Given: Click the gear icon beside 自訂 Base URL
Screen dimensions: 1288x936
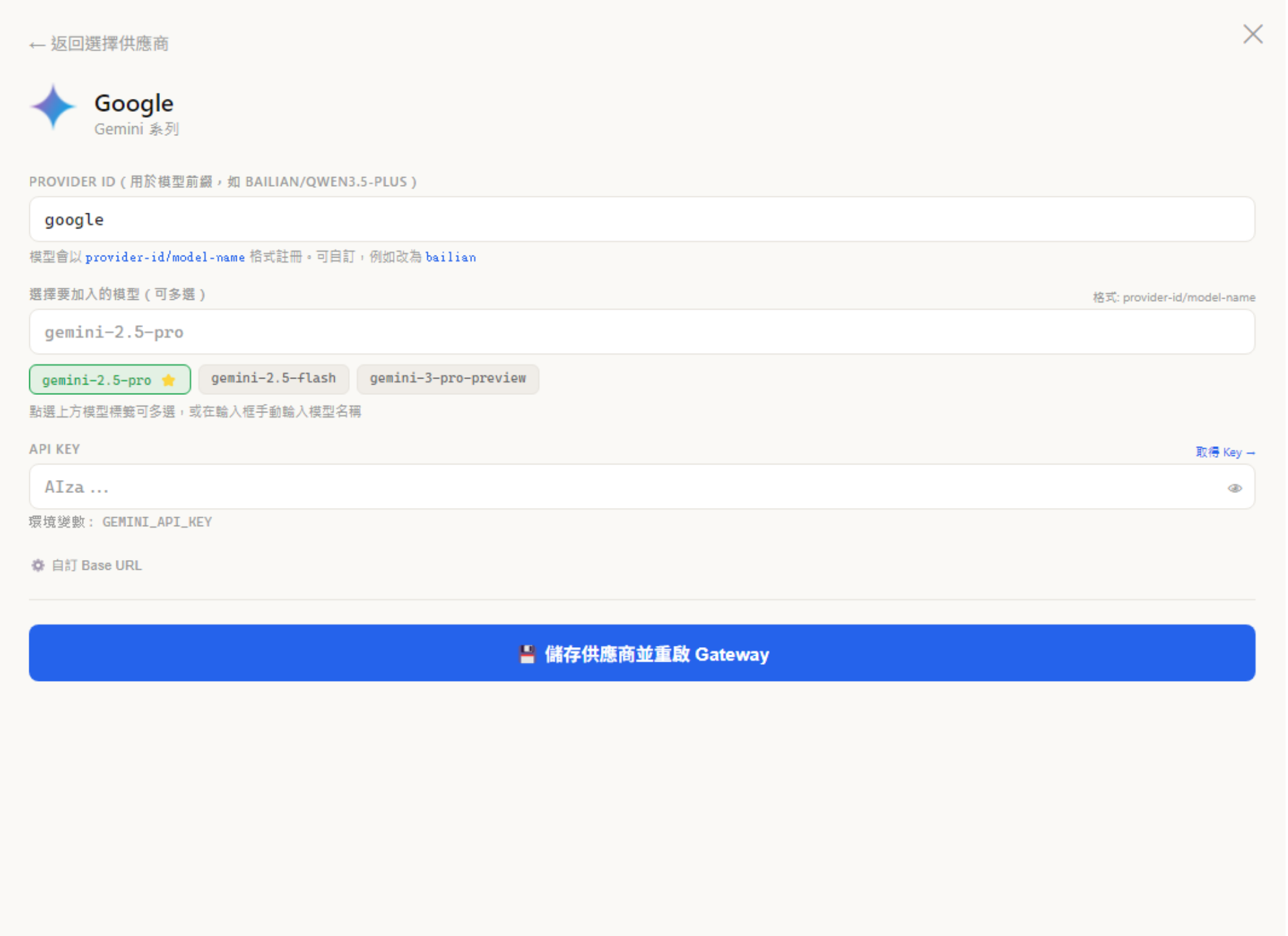Looking at the screenshot, I should [38, 566].
